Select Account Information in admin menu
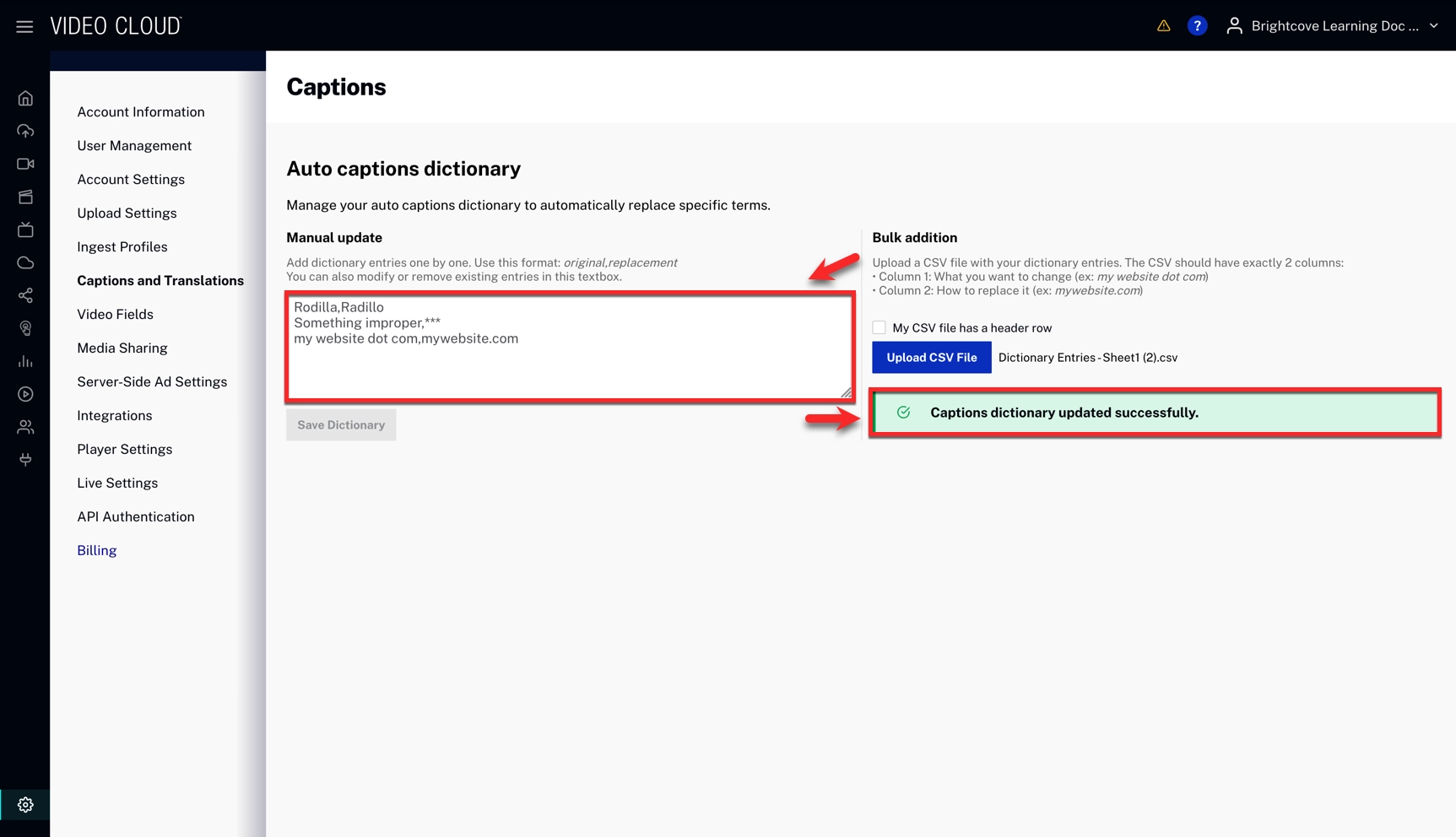The width and height of the screenshot is (1456, 837). pos(141,112)
